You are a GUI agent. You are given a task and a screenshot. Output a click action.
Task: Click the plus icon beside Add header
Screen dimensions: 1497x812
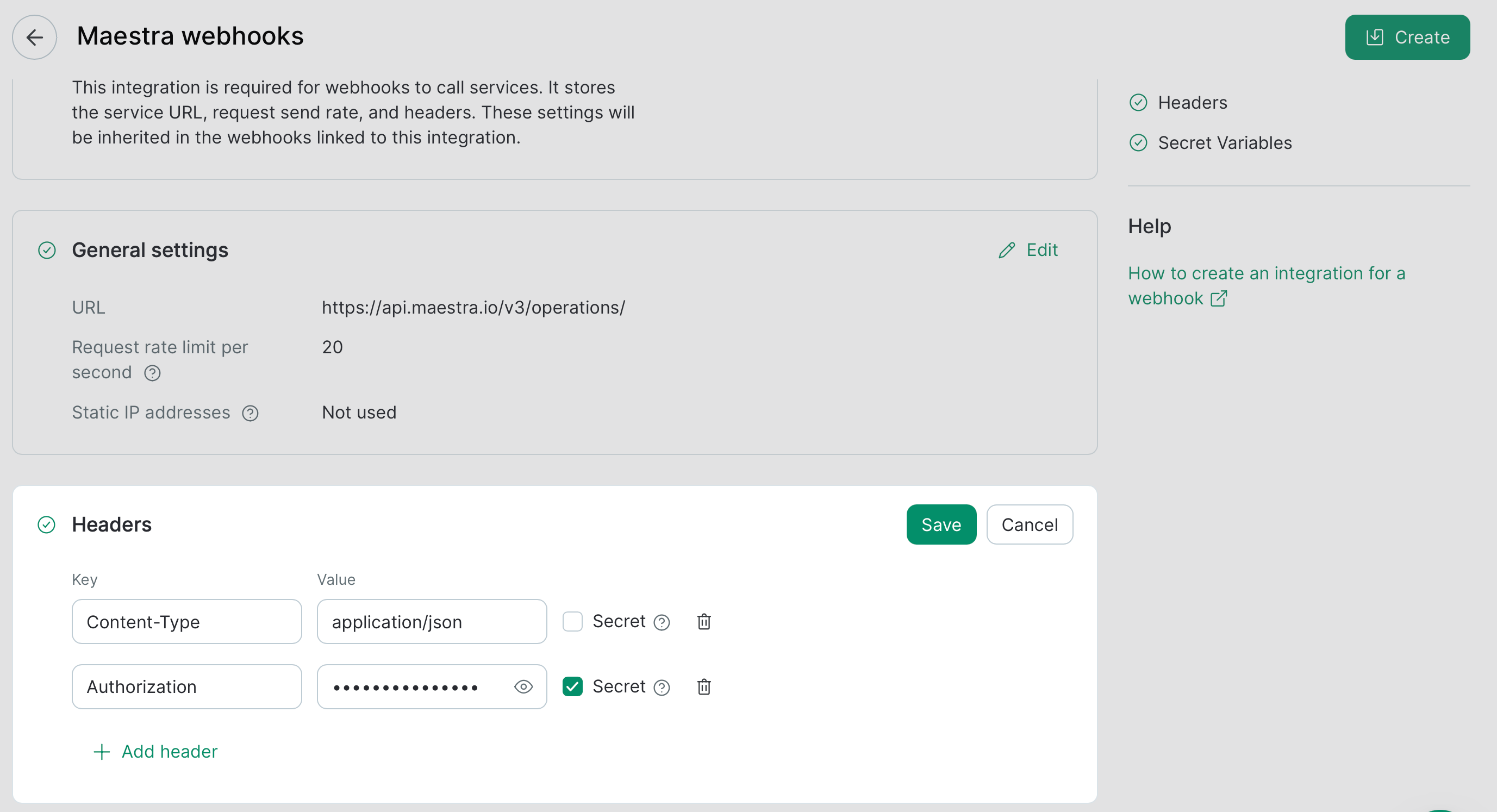tap(102, 752)
